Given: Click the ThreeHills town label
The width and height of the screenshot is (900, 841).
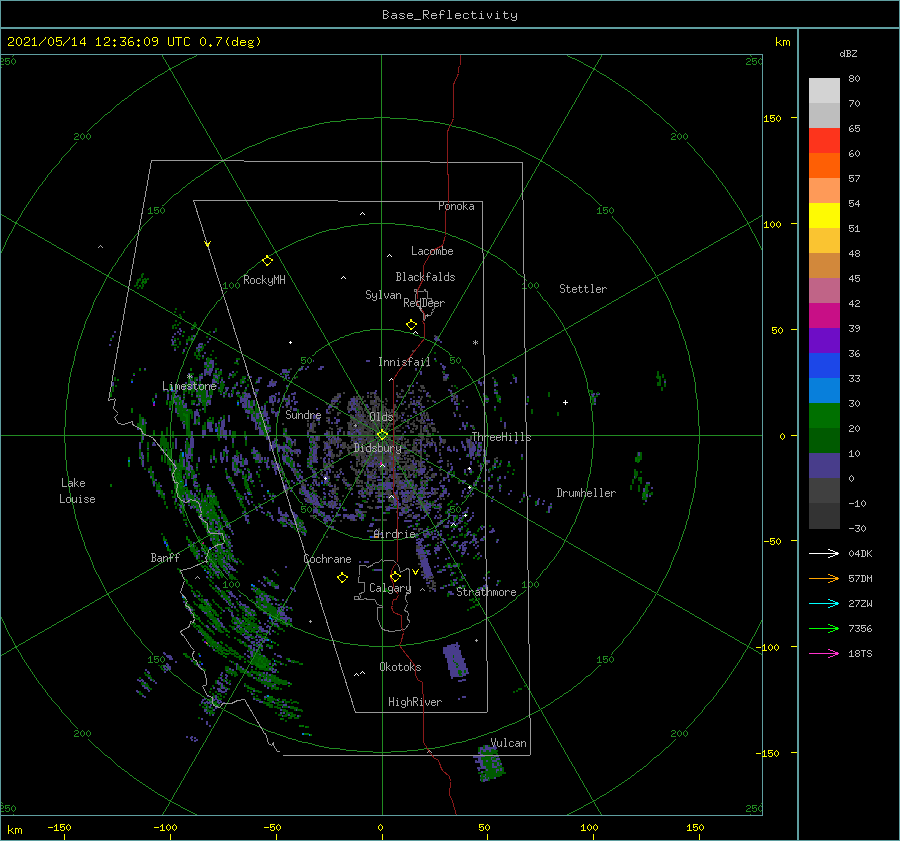Looking at the screenshot, I should point(501,437).
